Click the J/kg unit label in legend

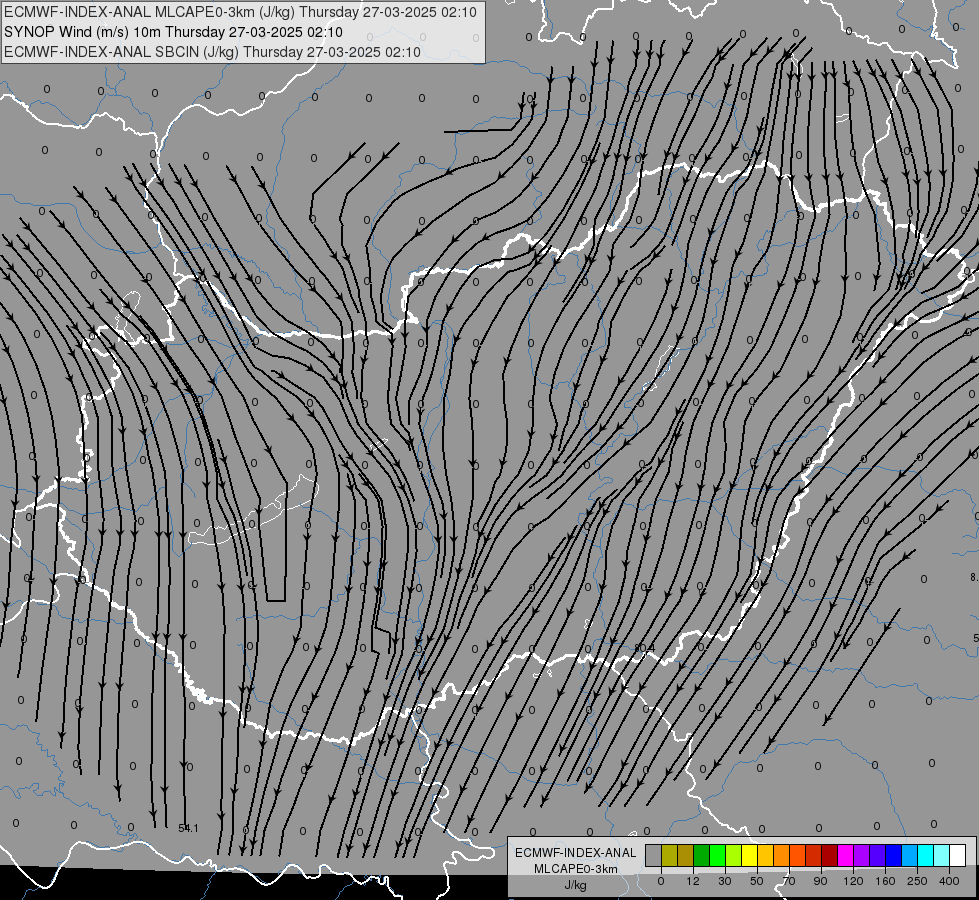tap(576, 885)
